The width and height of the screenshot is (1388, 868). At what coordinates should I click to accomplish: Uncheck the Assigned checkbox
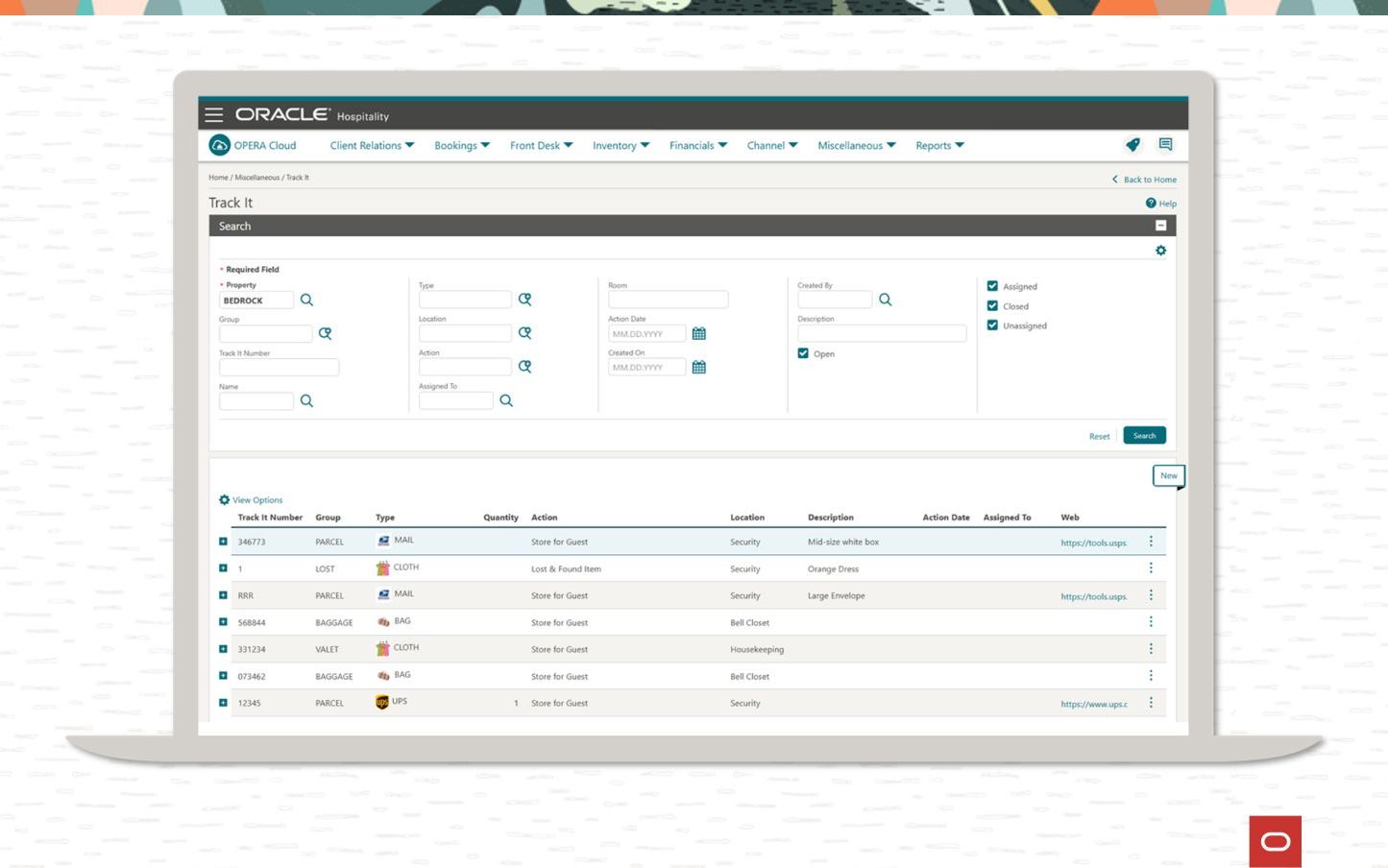point(992,286)
